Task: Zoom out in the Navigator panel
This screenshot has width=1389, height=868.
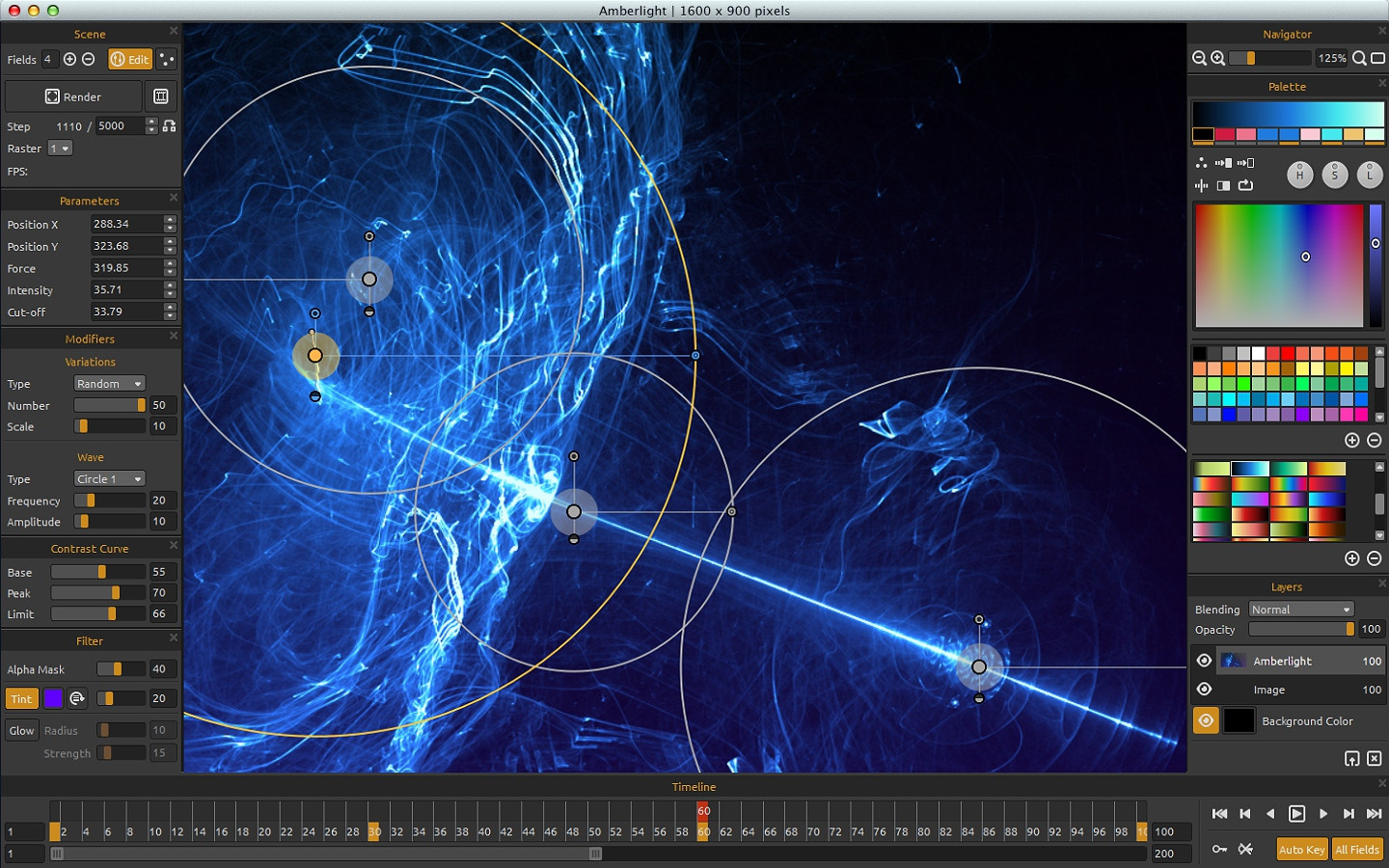Action: (1199, 58)
